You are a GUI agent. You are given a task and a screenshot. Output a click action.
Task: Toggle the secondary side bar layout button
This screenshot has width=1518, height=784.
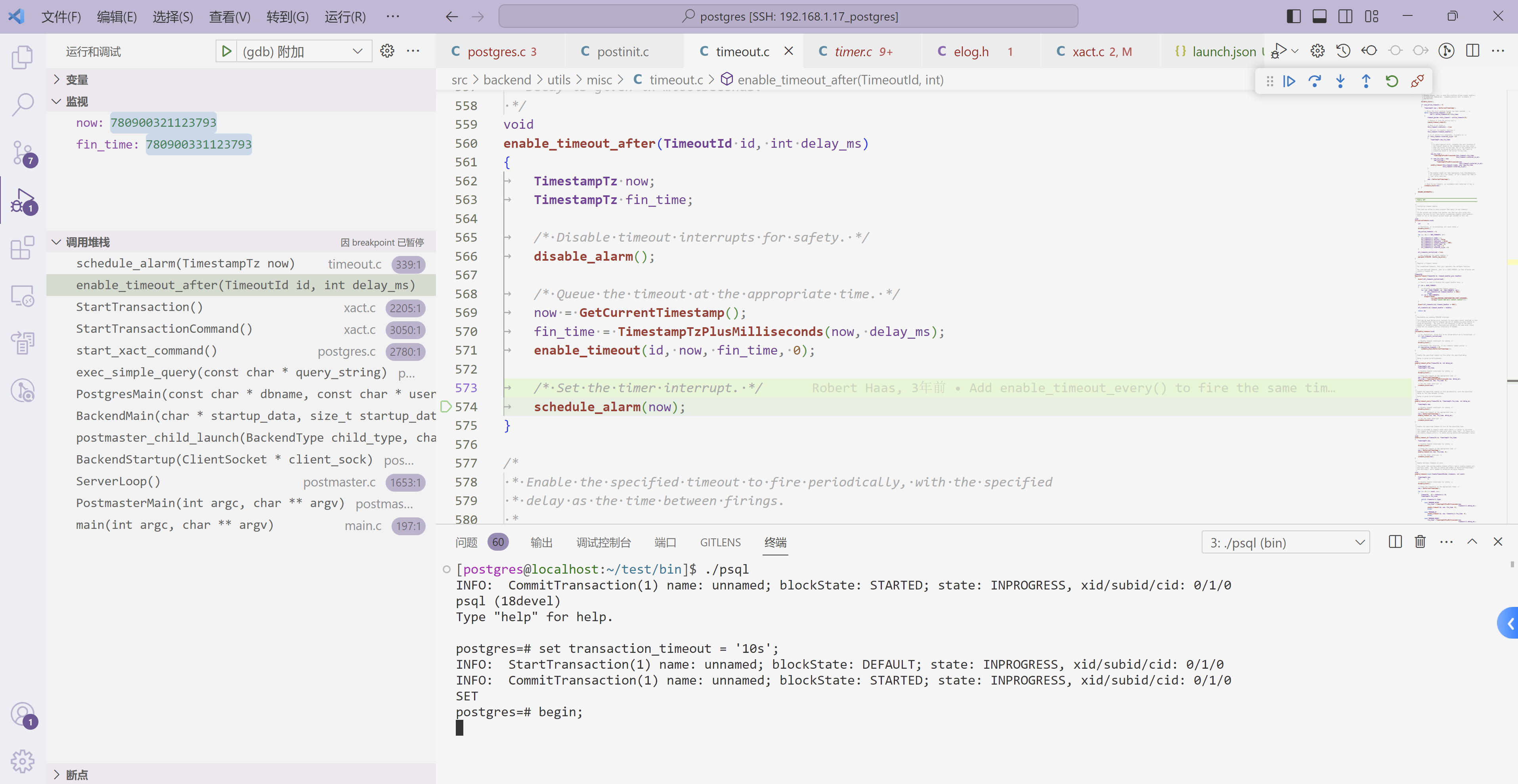1345,17
